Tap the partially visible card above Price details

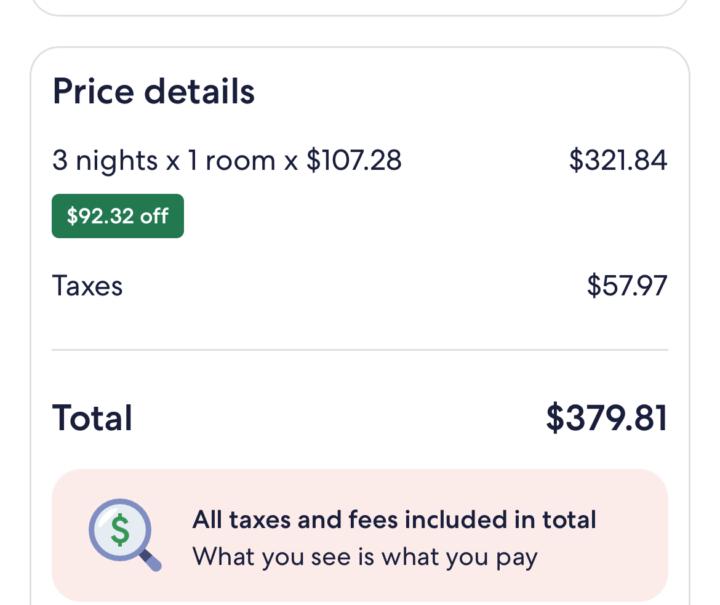(360, 7)
